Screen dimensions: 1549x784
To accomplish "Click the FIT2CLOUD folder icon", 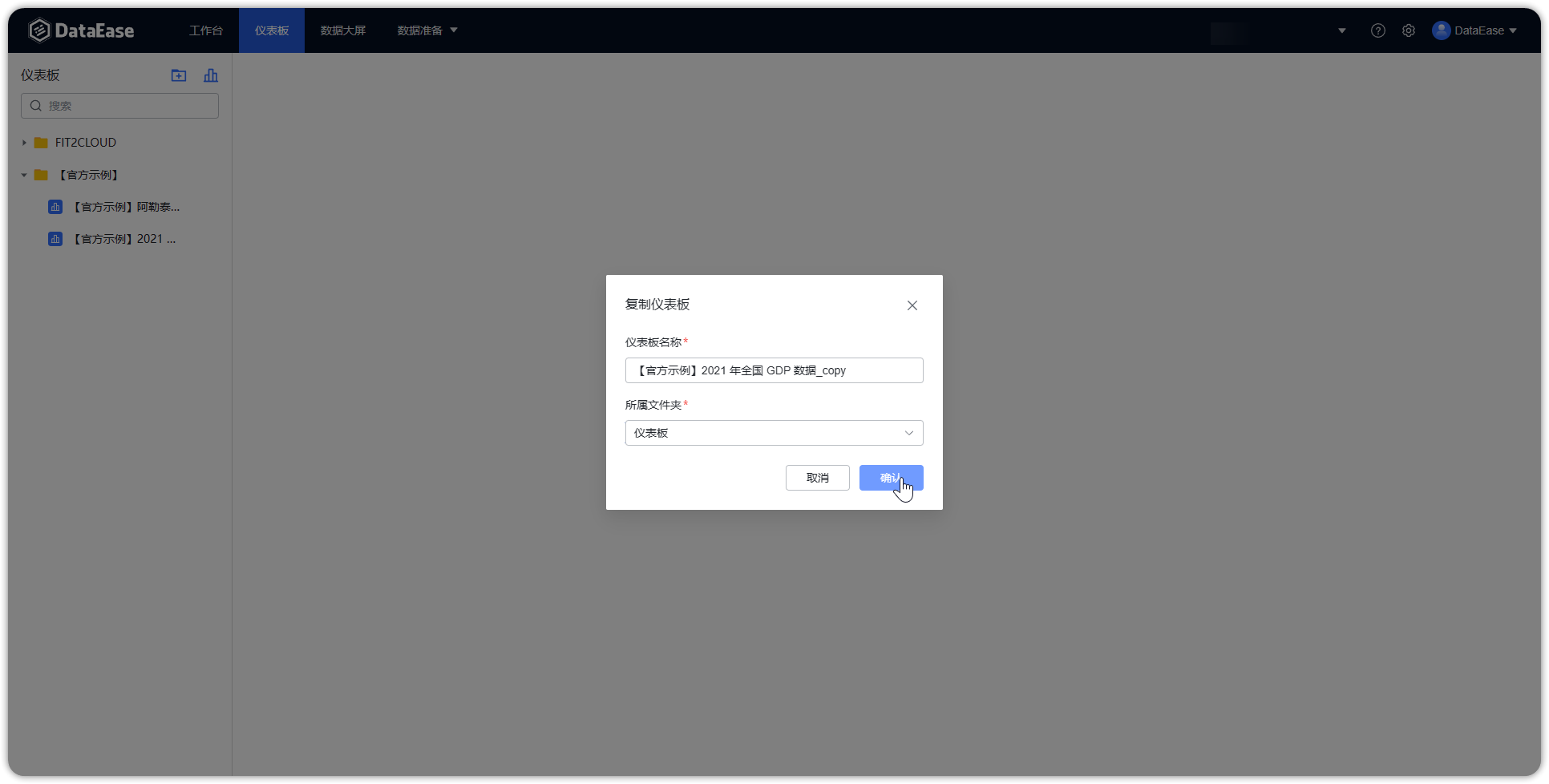I will pos(41,143).
